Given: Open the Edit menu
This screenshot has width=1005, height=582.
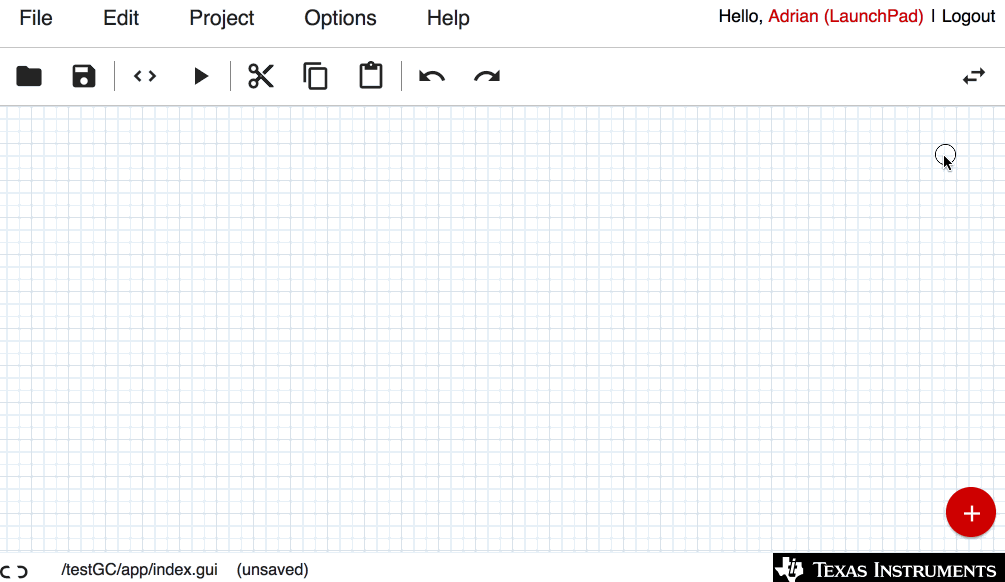Looking at the screenshot, I should point(121,18).
